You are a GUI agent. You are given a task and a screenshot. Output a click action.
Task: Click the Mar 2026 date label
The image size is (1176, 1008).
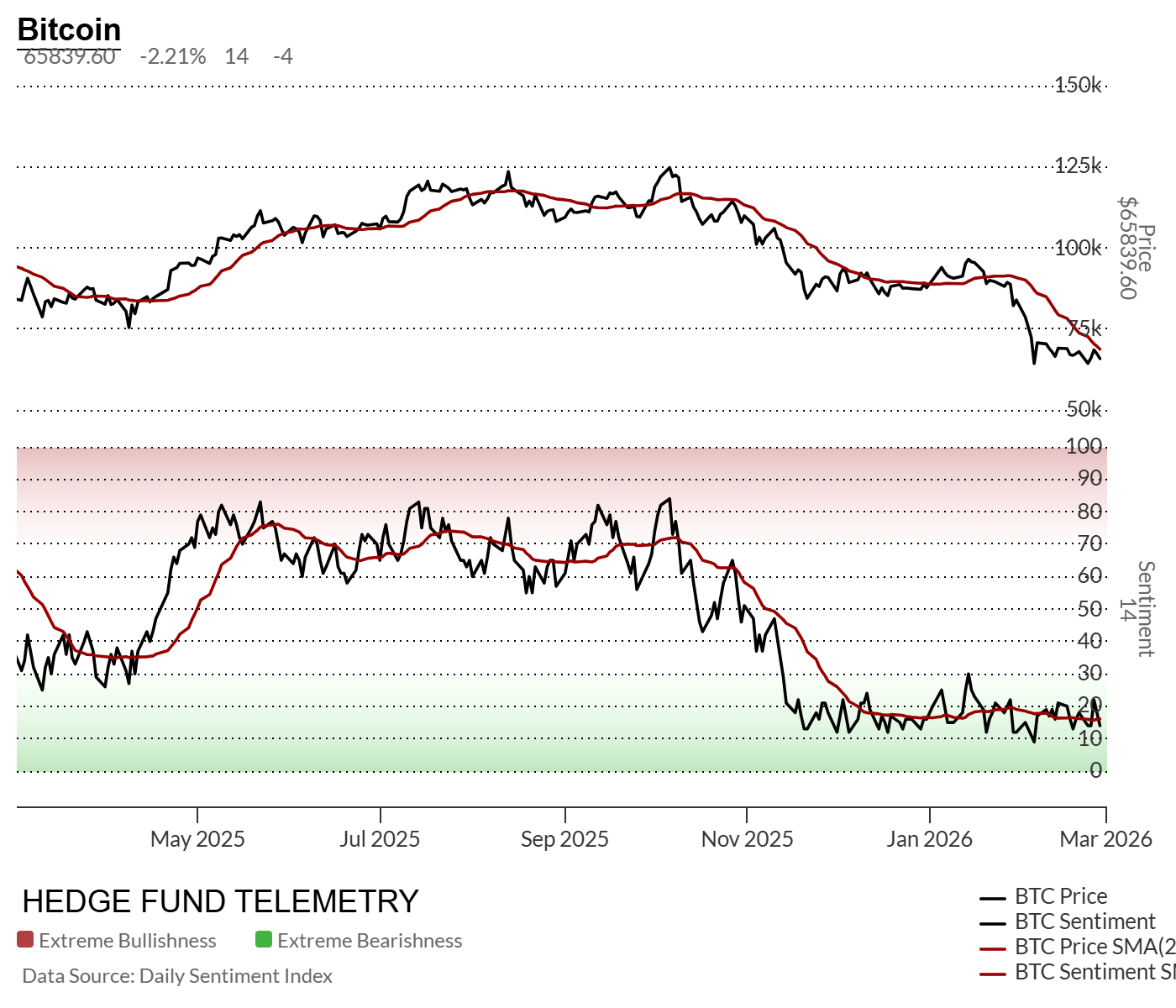click(1105, 839)
